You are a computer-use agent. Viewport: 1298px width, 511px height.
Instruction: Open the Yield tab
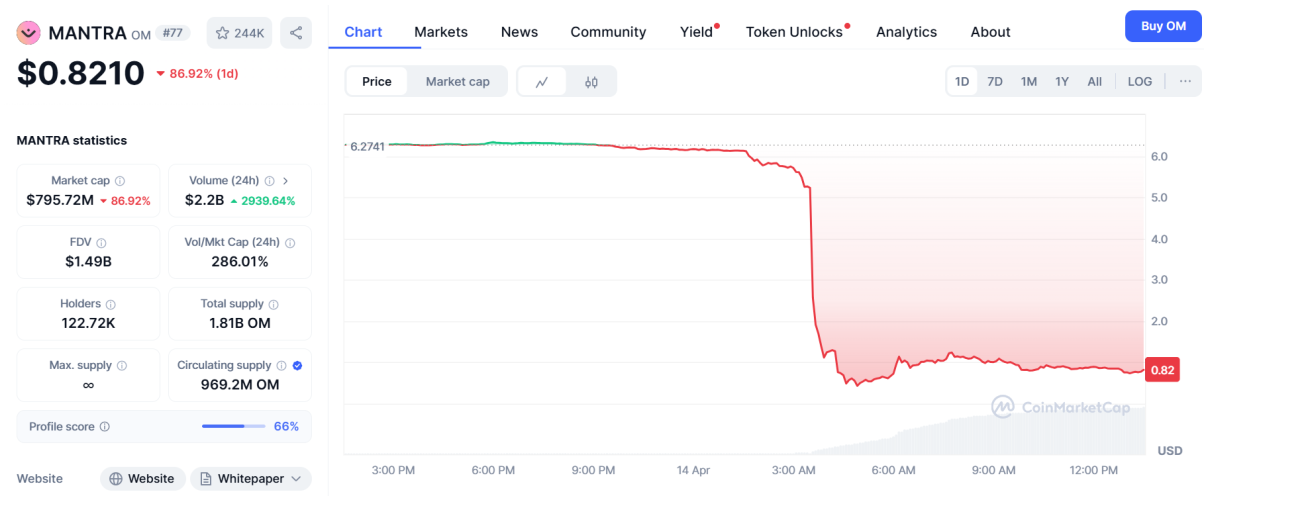[697, 32]
